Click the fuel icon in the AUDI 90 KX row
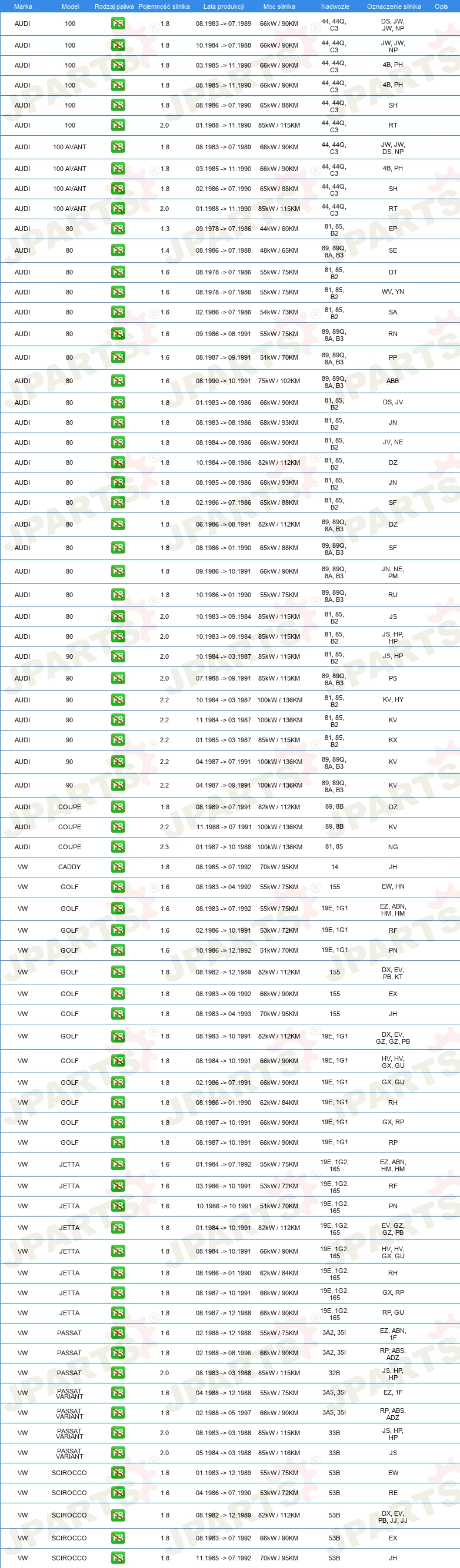 [x=118, y=740]
